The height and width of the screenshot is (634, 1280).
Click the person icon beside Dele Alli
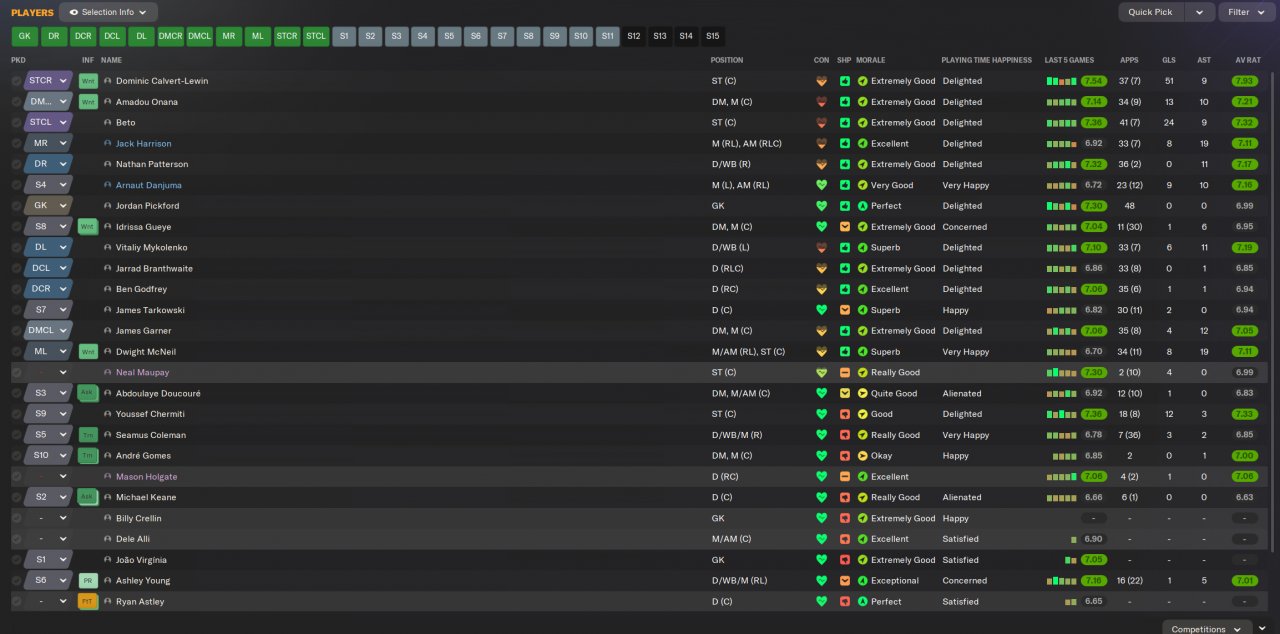[x=108, y=539]
